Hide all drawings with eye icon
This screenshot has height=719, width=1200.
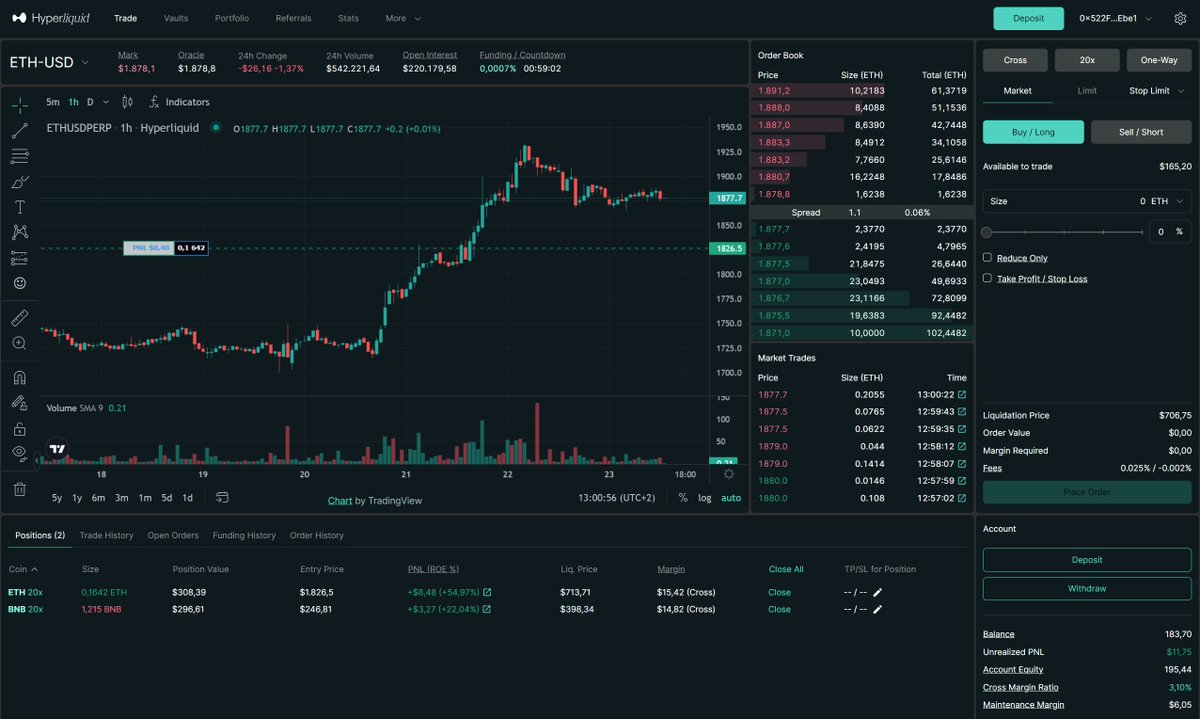click(19, 453)
